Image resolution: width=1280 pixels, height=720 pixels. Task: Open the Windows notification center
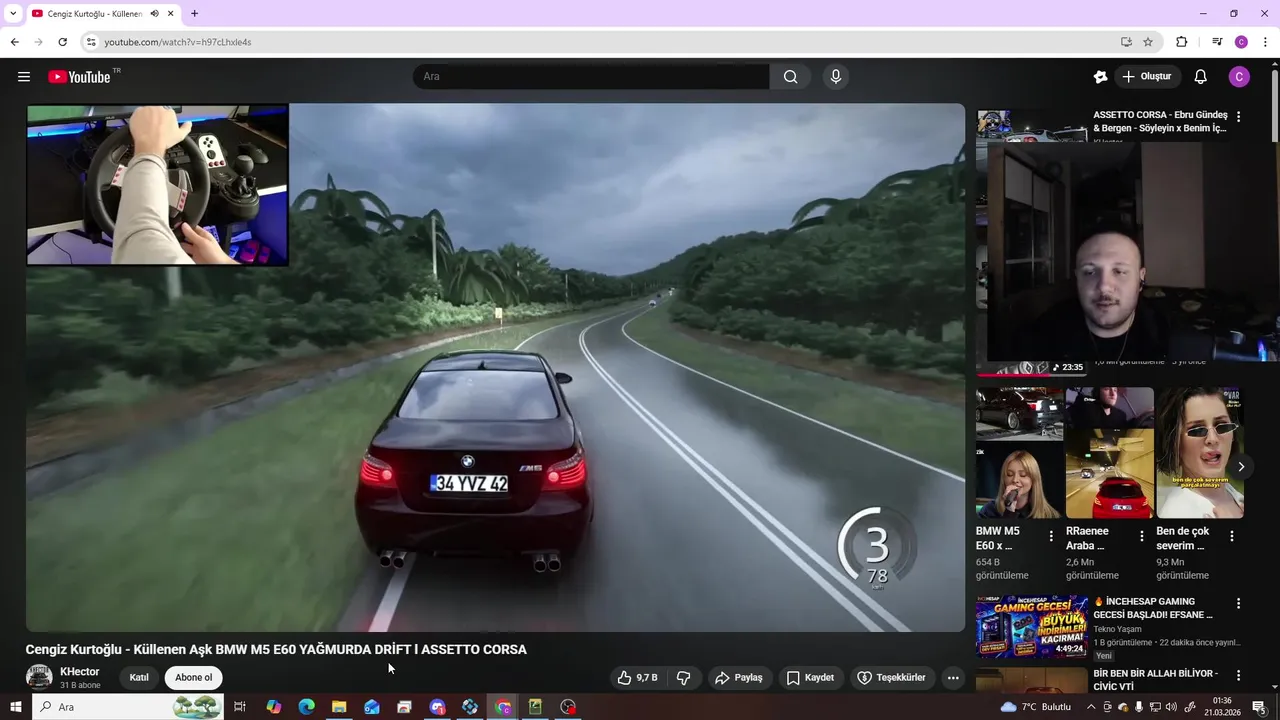[1259, 707]
